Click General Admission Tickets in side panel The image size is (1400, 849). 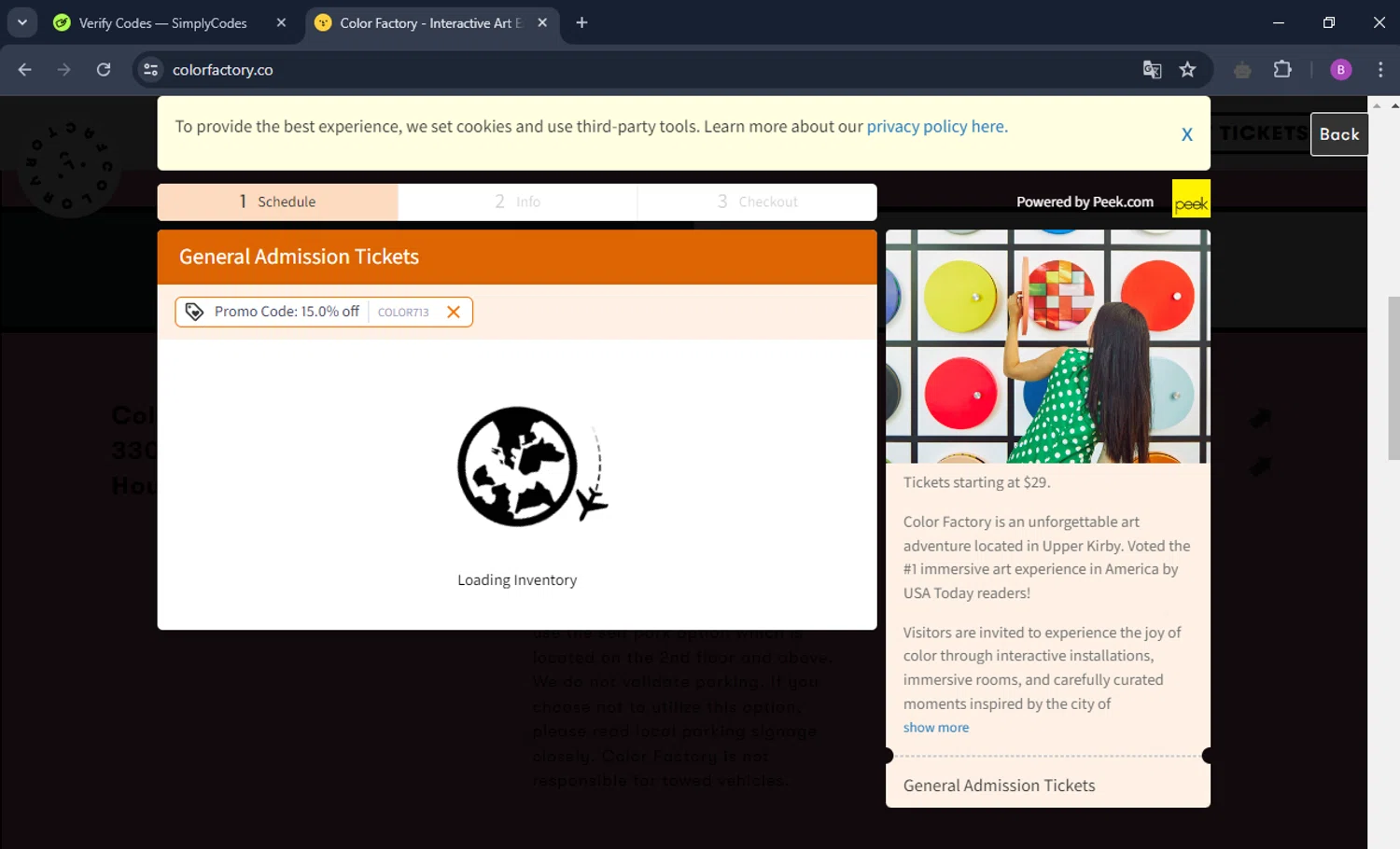click(999, 786)
